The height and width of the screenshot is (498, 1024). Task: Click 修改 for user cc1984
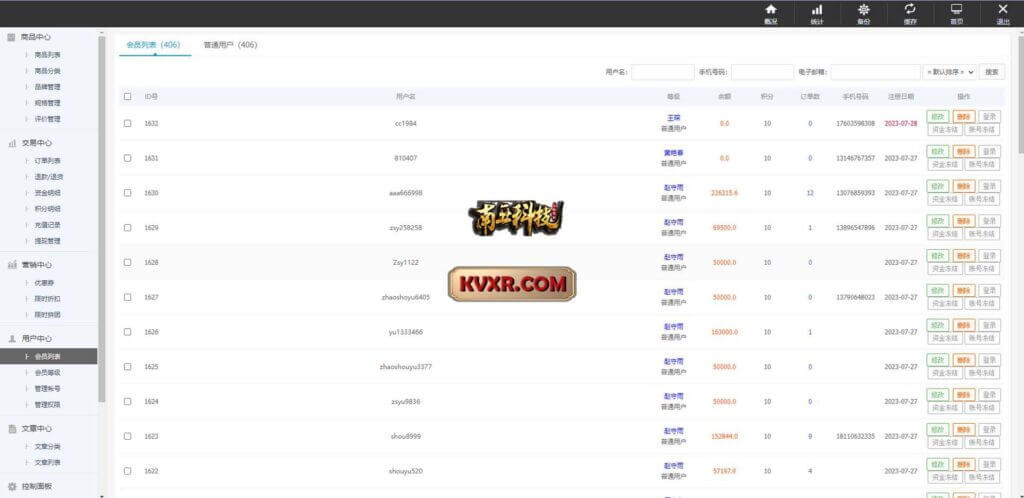[938, 117]
